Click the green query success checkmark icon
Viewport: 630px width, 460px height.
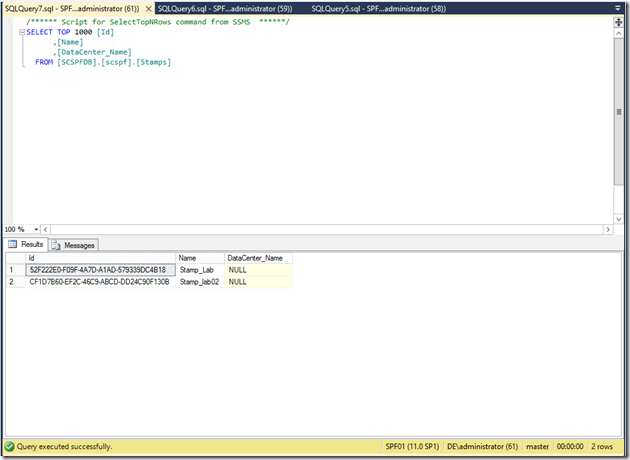[10, 446]
